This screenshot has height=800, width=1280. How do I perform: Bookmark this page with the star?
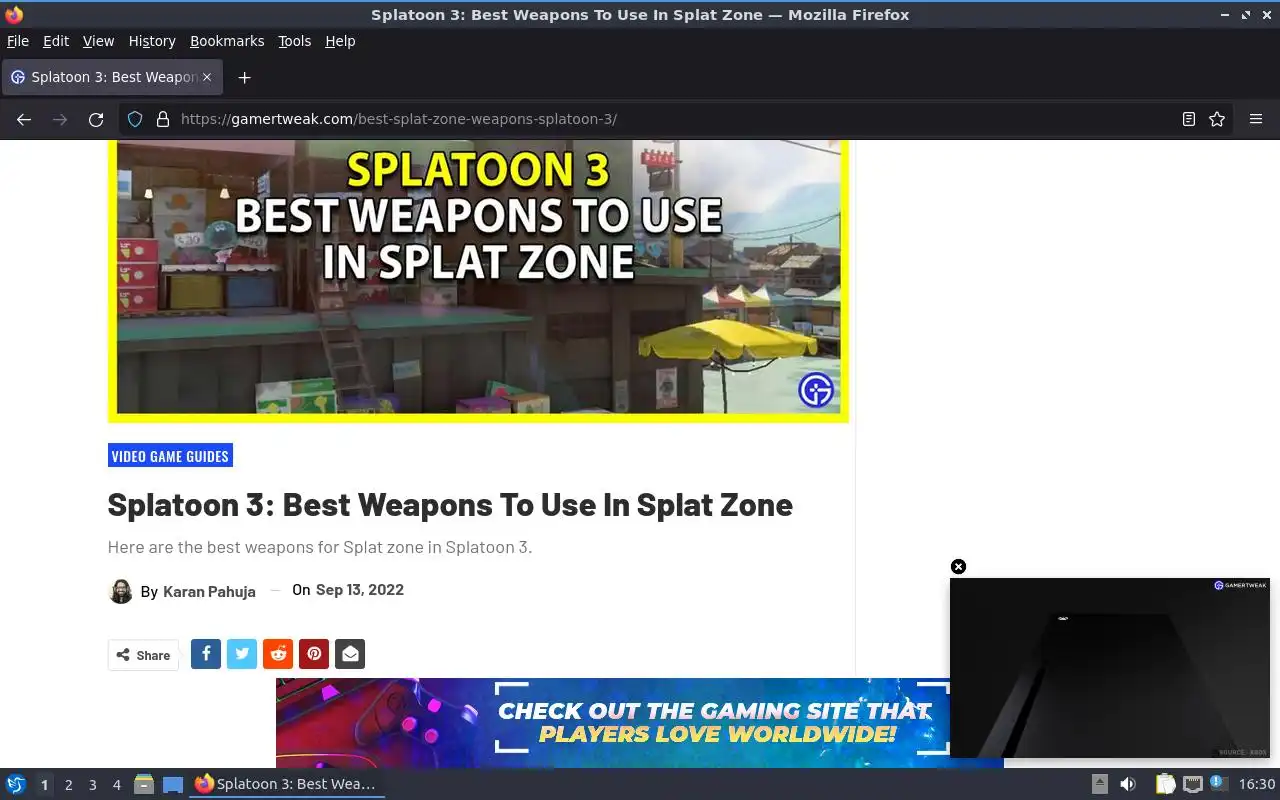pos(1217,119)
